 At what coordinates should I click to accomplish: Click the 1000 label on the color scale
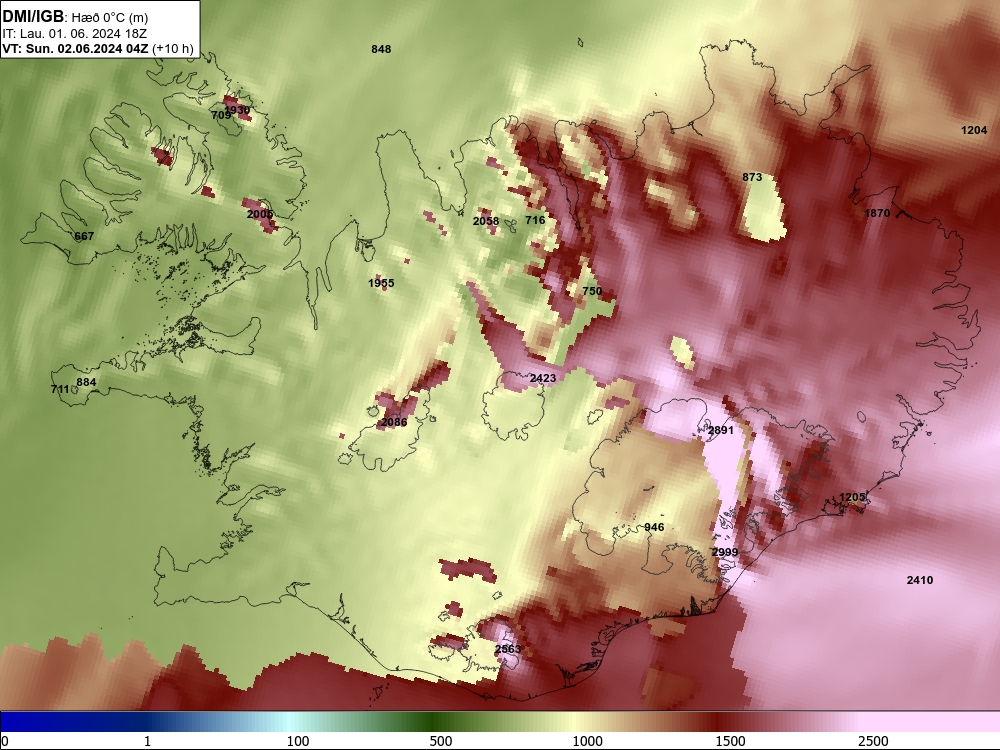pos(587,741)
